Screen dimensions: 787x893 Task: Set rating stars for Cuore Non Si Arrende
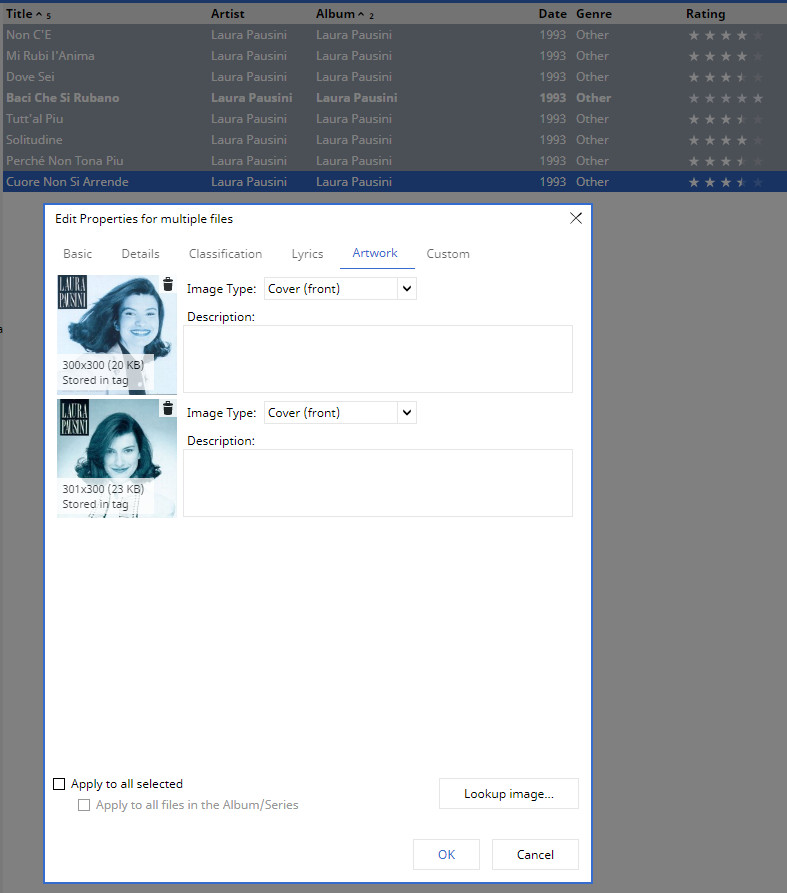click(x=725, y=183)
